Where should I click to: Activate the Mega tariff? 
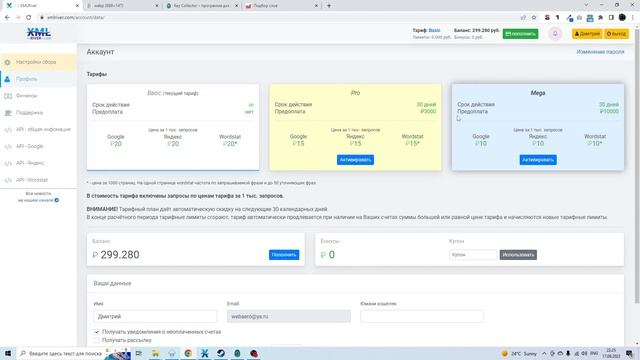(538, 160)
